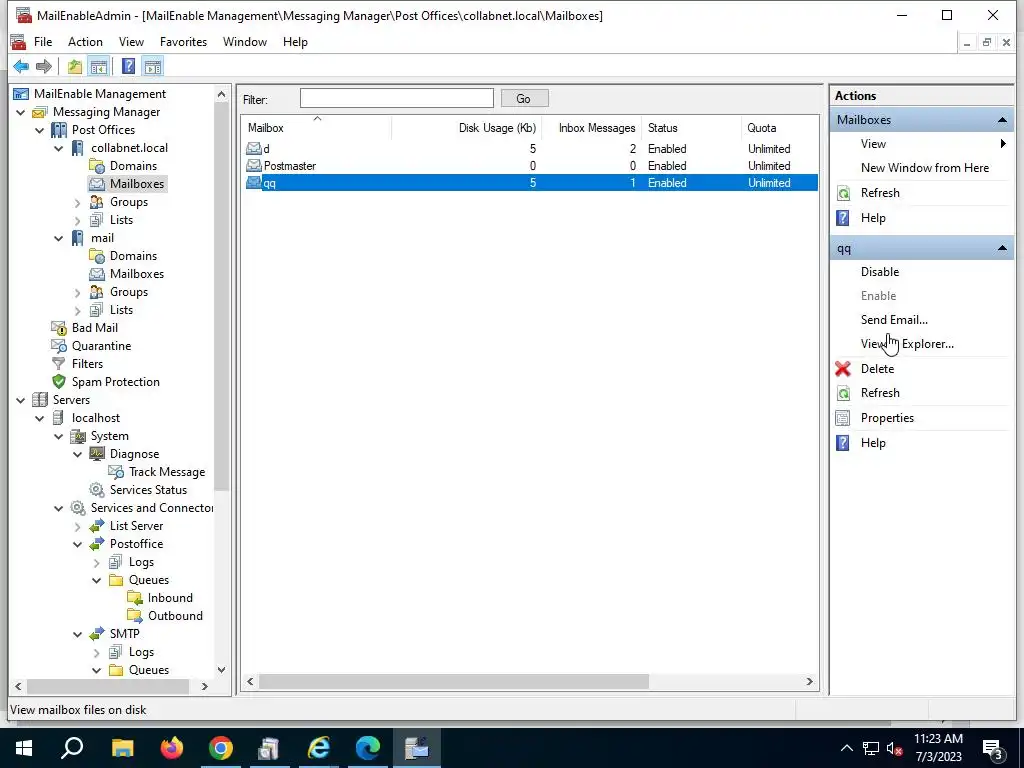This screenshot has width=1024, height=768.
Task: Select Domains under the mail post office
Action: 133,256
